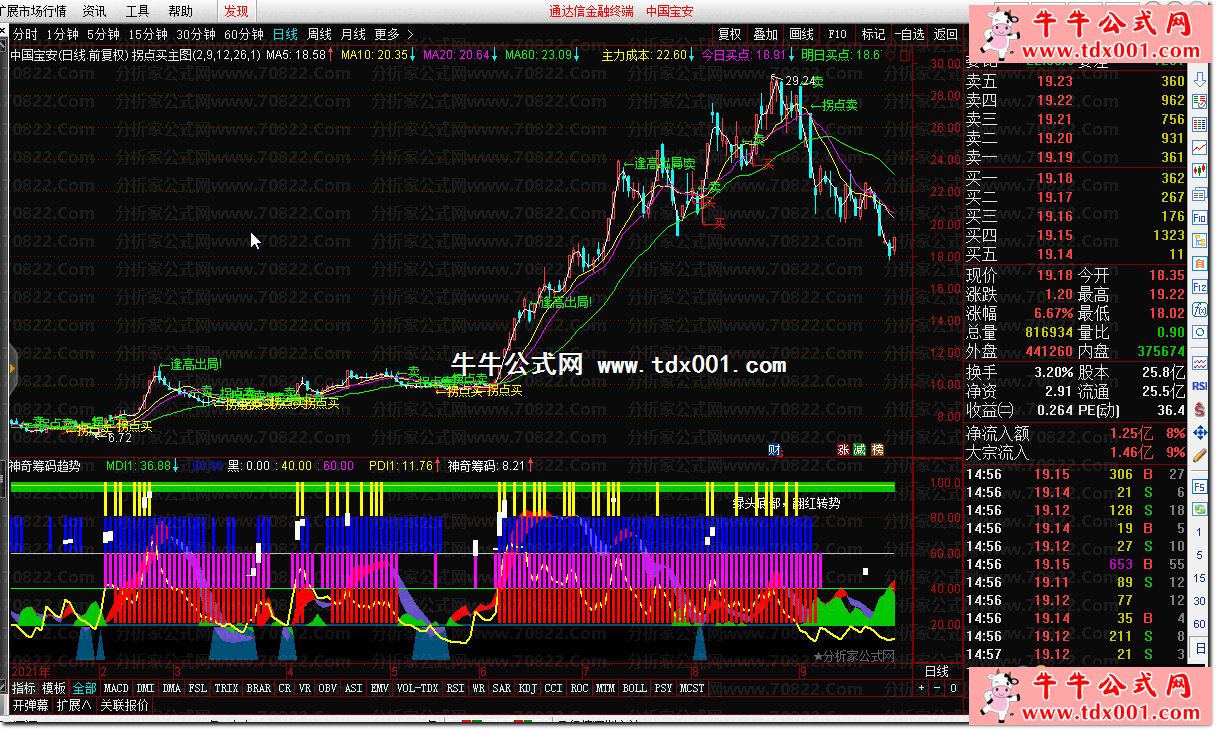1217x730 pixels.
Task: Open the 扩展∧ expander
Action: (74, 705)
